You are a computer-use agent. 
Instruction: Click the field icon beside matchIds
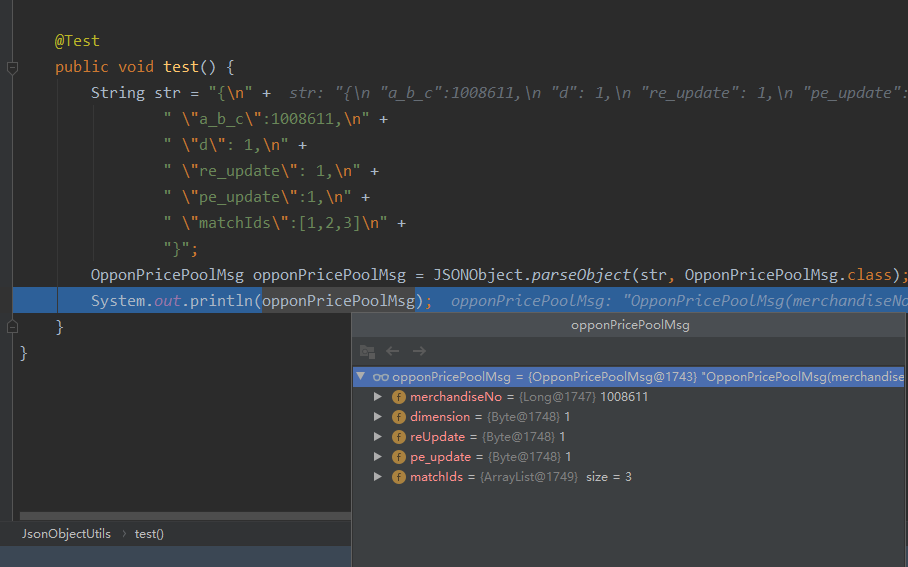point(398,477)
